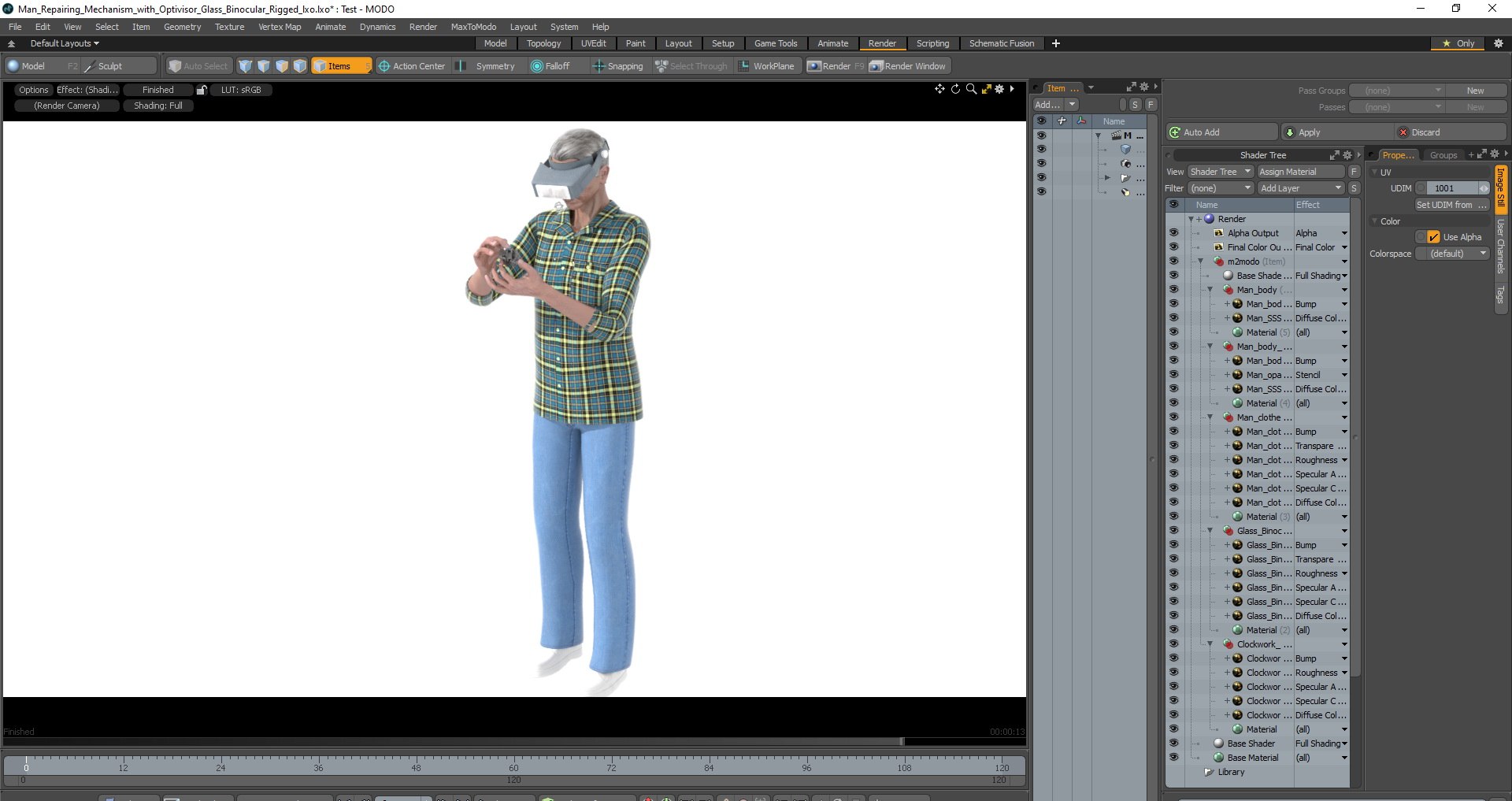
Task: Open the Action Center tool
Action: [411, 66]
